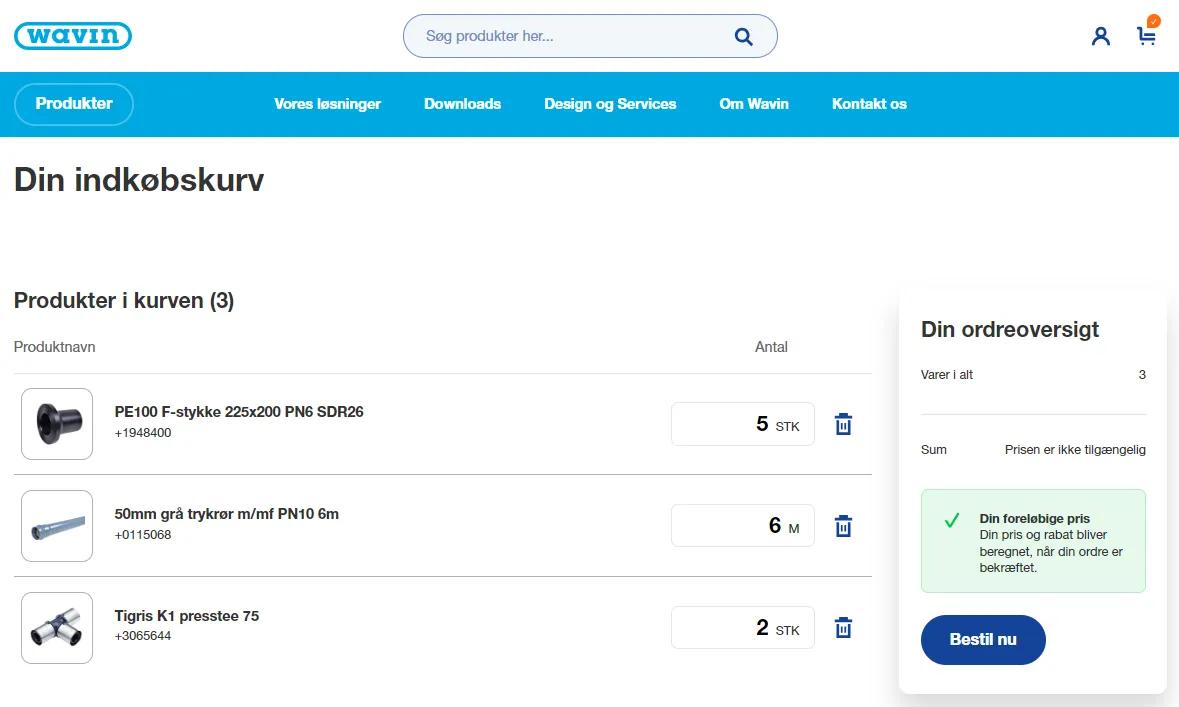Select item number +3065644

point(143,636)
